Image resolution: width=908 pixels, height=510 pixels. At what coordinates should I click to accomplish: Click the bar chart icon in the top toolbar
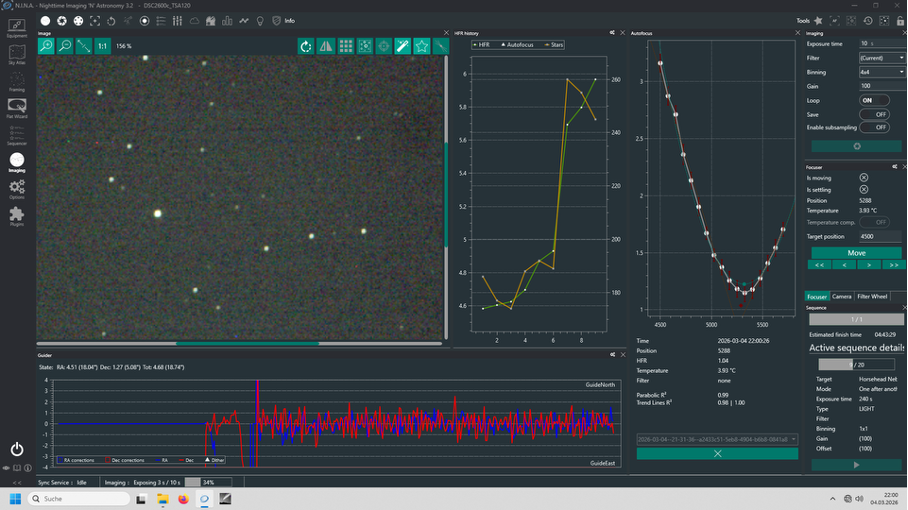(x=227, y=21)
